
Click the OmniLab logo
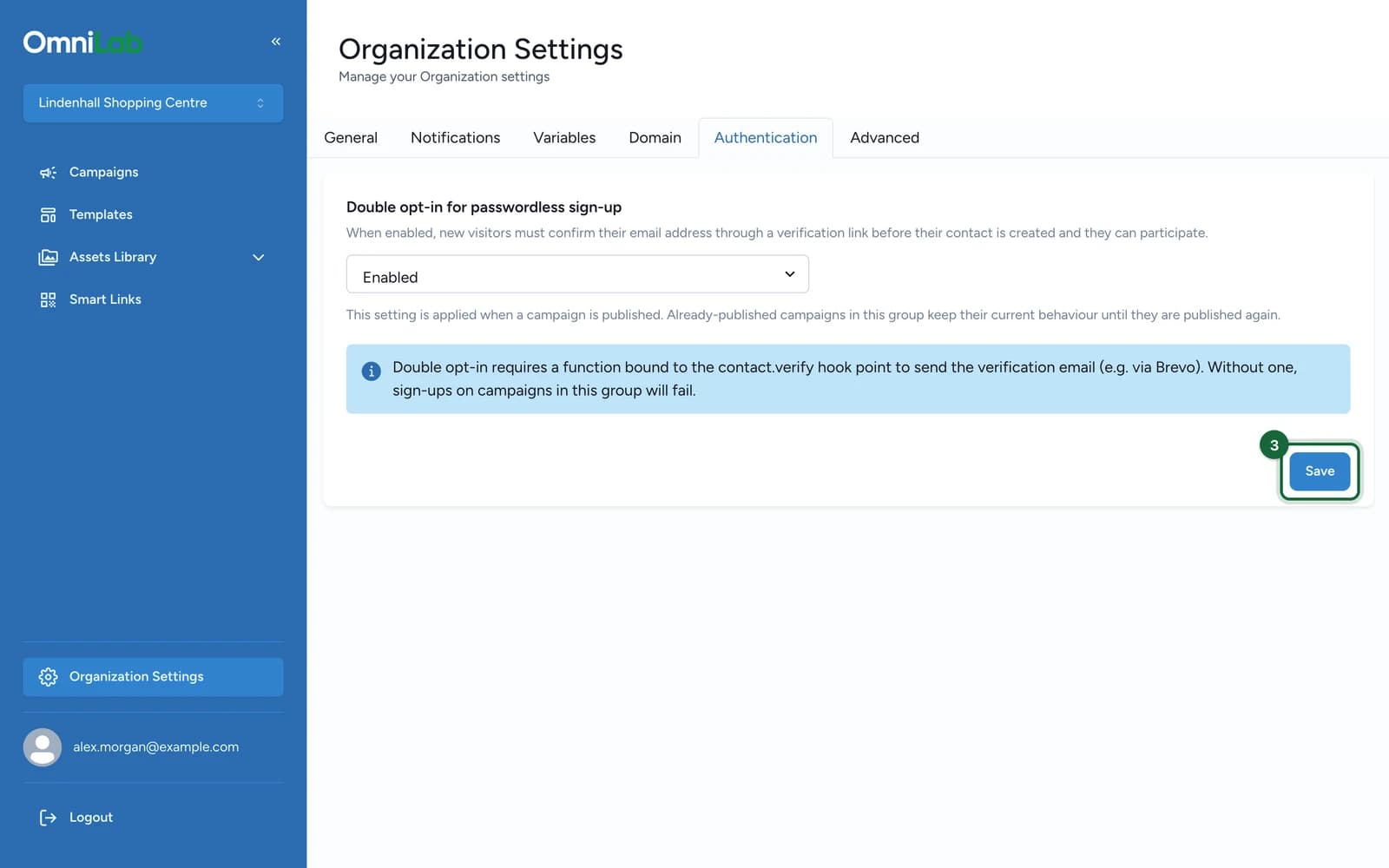(x=82, y=43)
